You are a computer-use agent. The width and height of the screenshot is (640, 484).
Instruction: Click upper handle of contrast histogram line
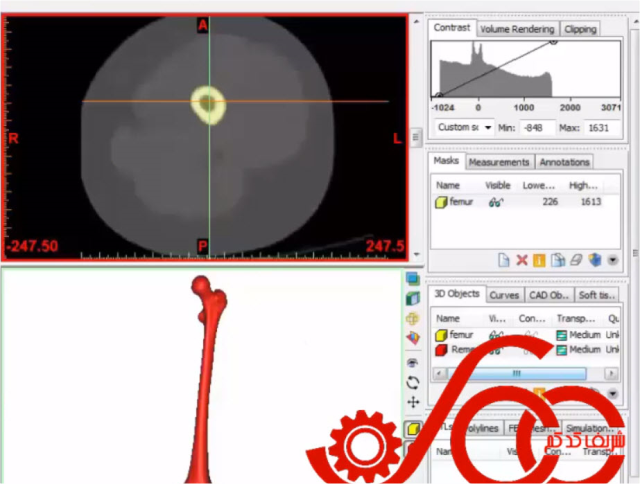tap(553, 41)
